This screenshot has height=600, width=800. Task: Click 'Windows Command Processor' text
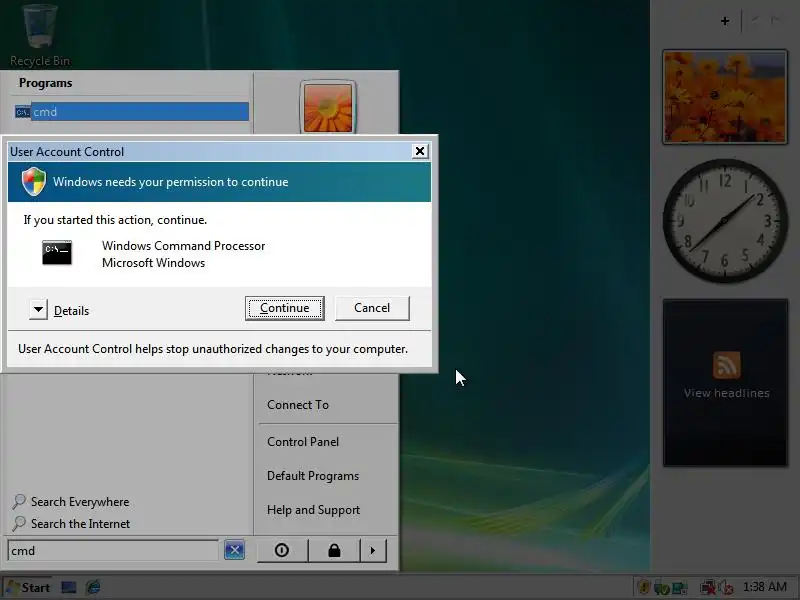(x=184, y=245)
